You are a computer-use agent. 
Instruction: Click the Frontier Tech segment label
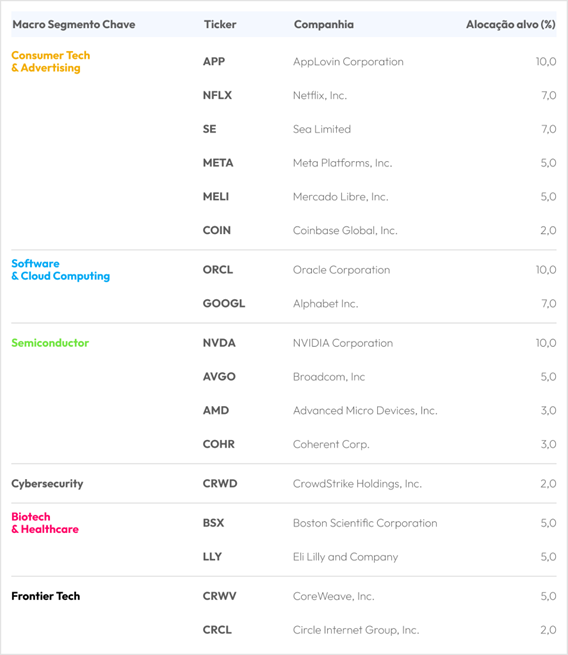(46, 596)
